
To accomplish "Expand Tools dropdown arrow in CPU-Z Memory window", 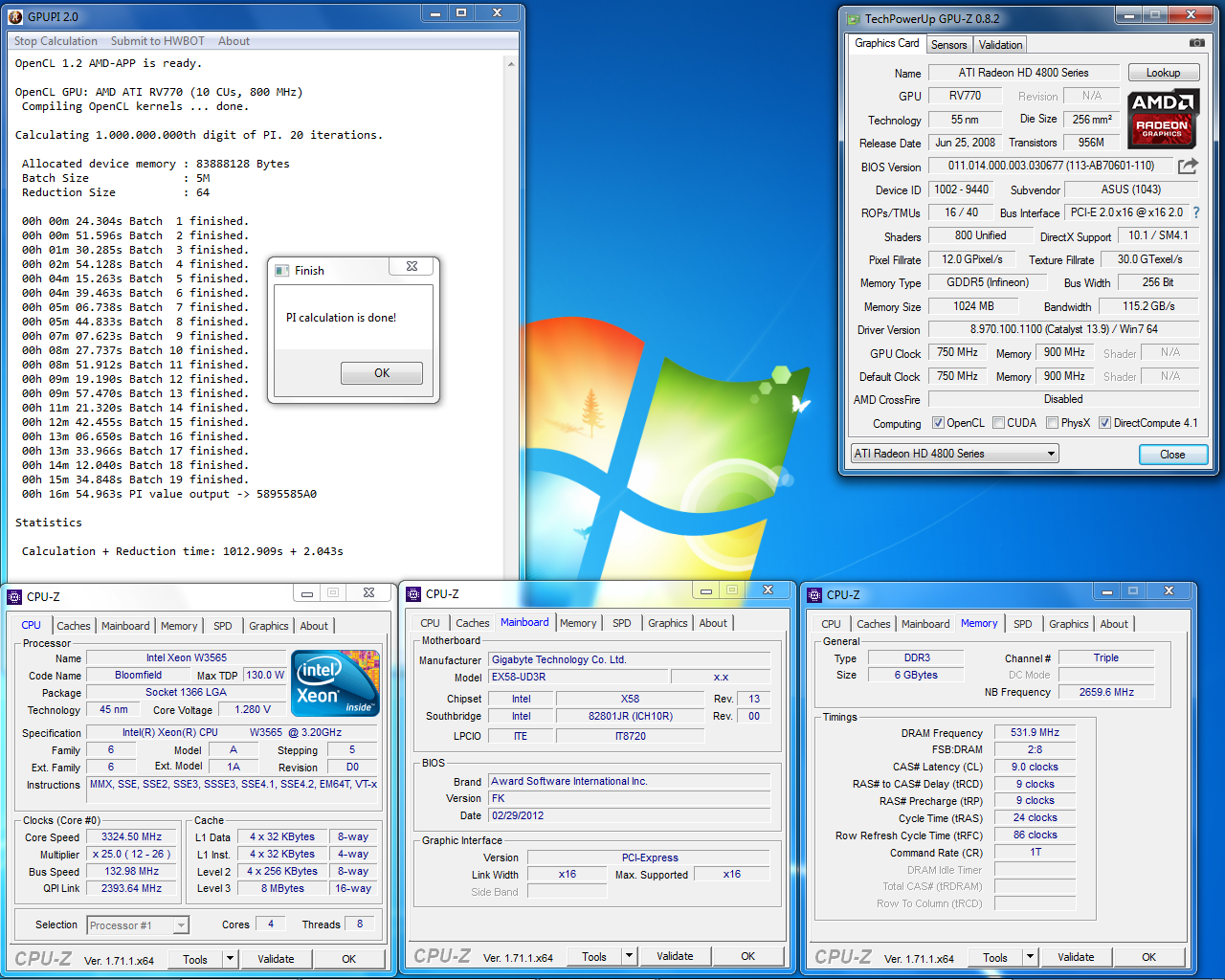I will pyautogui.click(x=1030, y=957).
